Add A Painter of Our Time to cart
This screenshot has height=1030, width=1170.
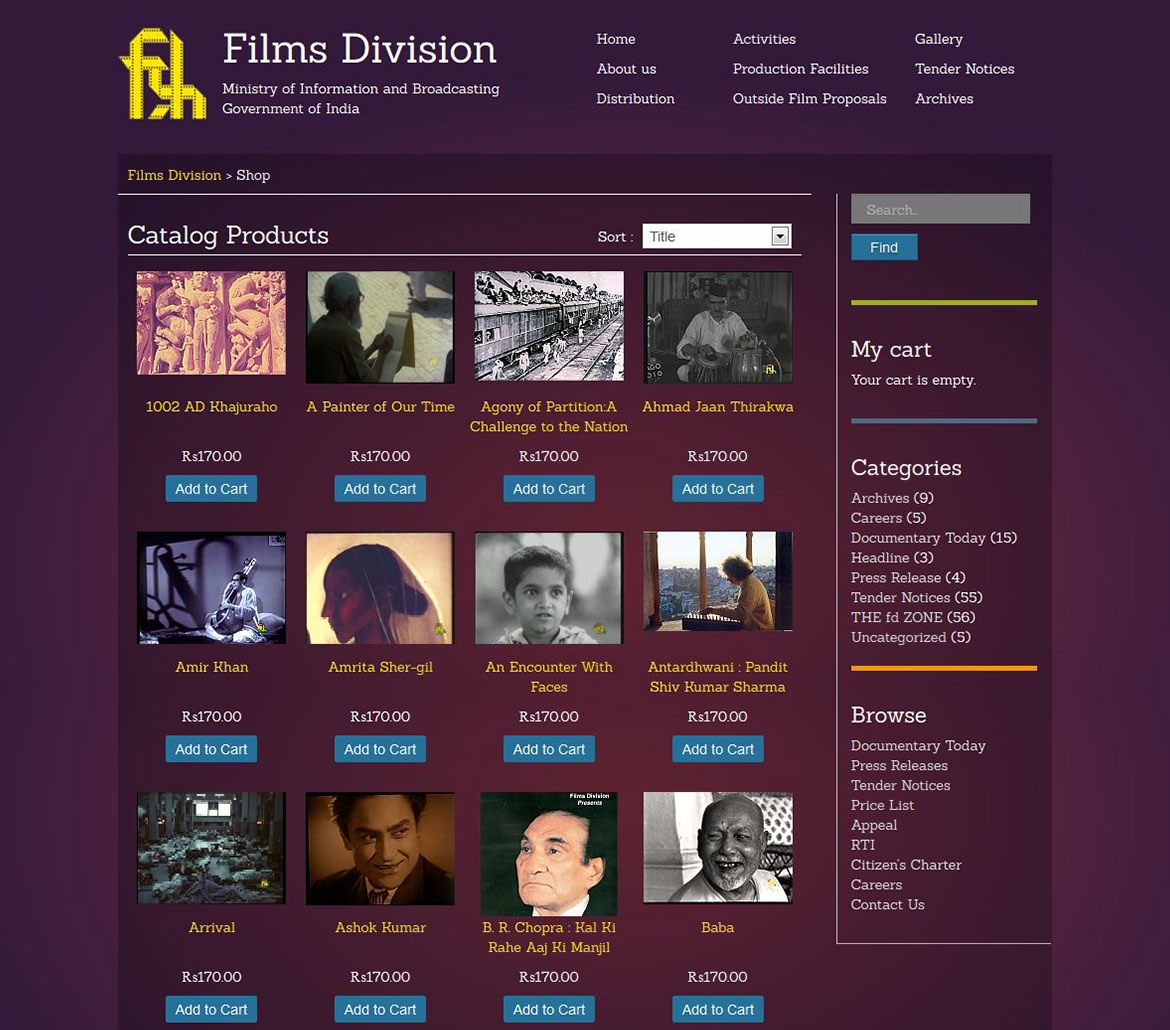[380, 489]
